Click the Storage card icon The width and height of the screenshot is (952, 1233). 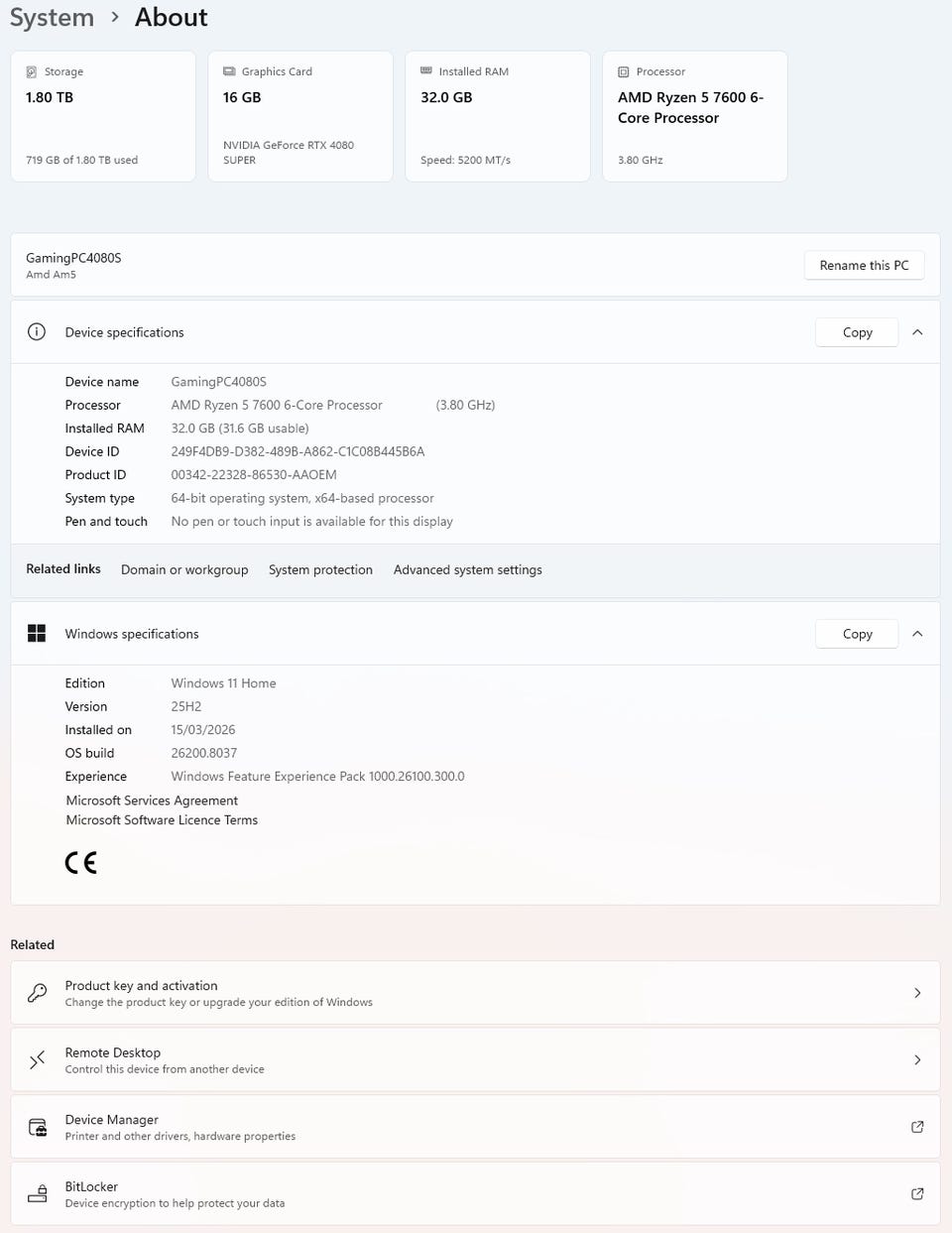(x=32, y=71)
